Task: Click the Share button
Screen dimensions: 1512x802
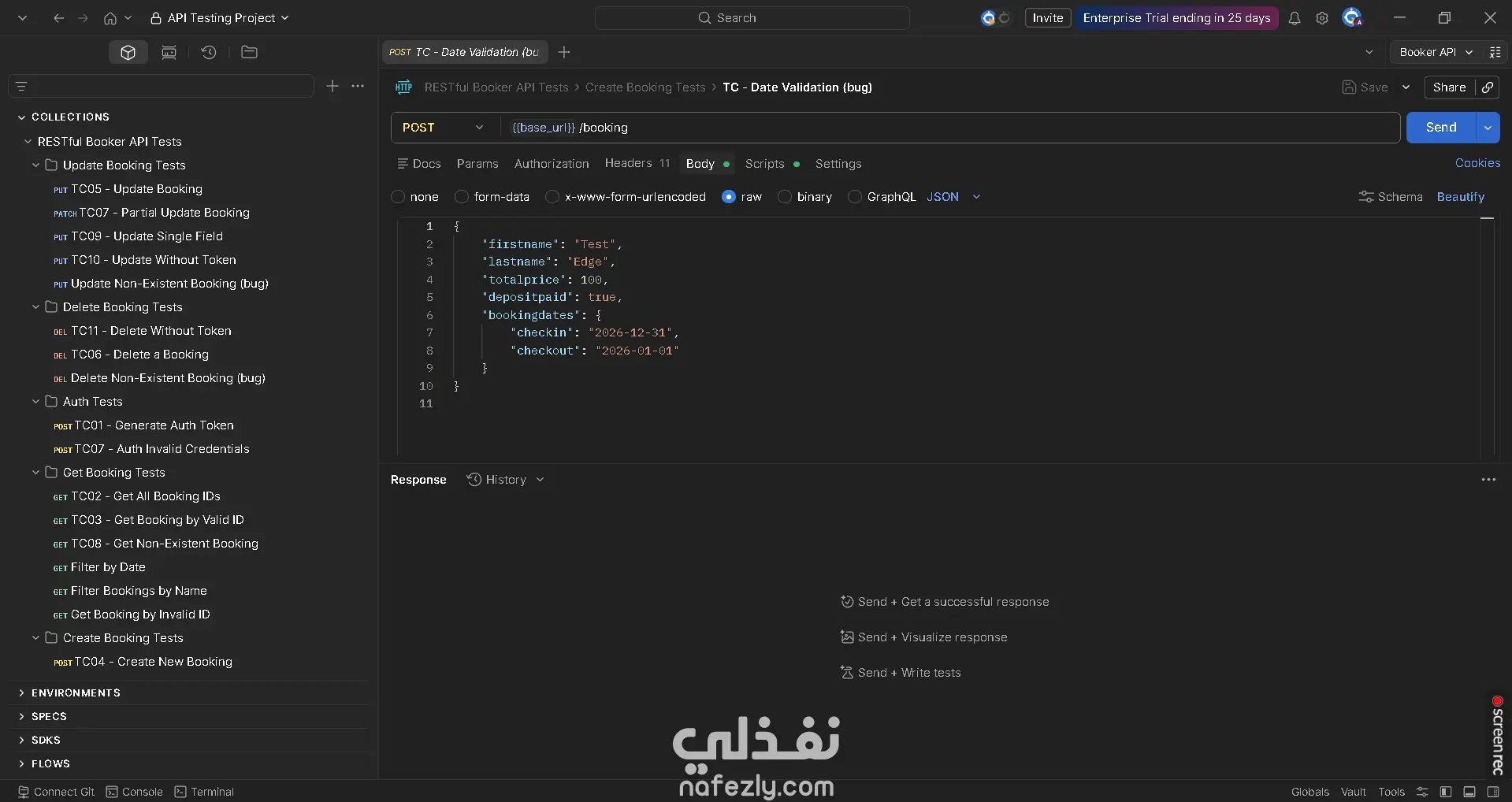Action: tap(1449, 87)
